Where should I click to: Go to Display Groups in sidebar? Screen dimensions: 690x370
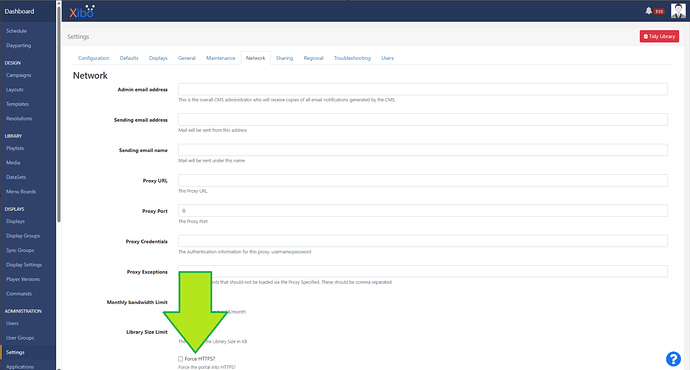tap(23, 236)
